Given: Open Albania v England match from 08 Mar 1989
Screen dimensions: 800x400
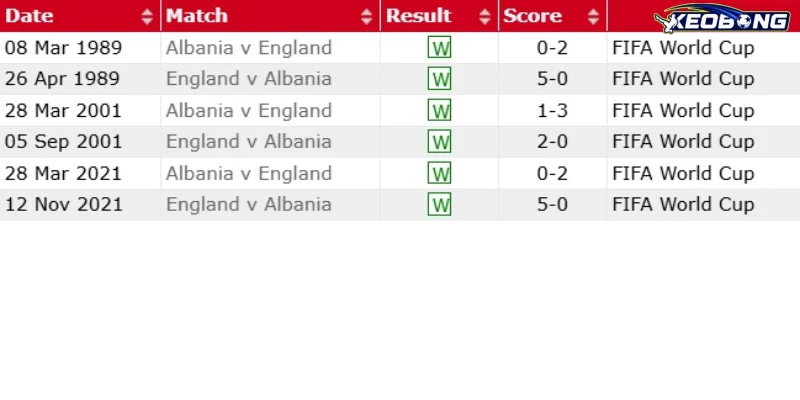Looking at the screenshot, I should click(x=249, y=47).
